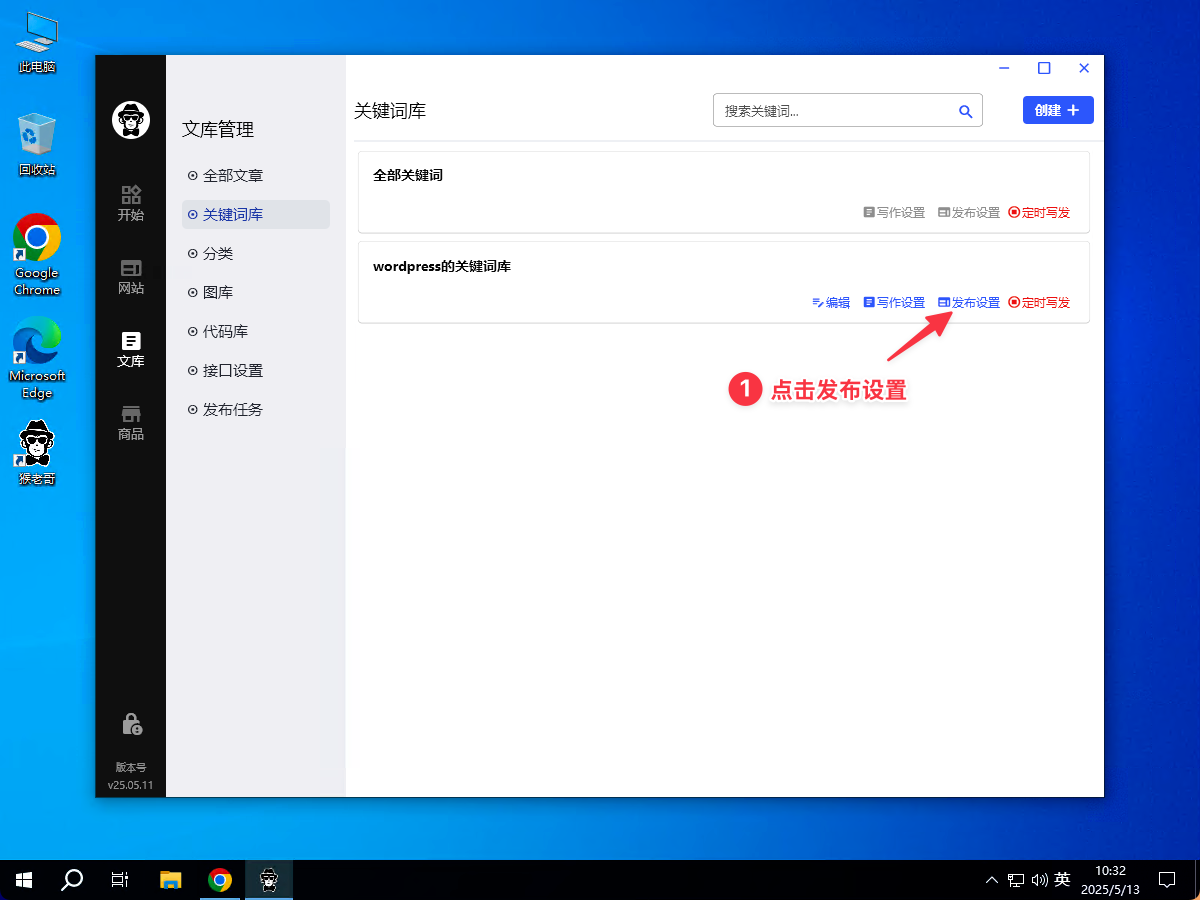Click the 全部关键词 card title
The image size is (1200, 900).
(x=408, y=175)
